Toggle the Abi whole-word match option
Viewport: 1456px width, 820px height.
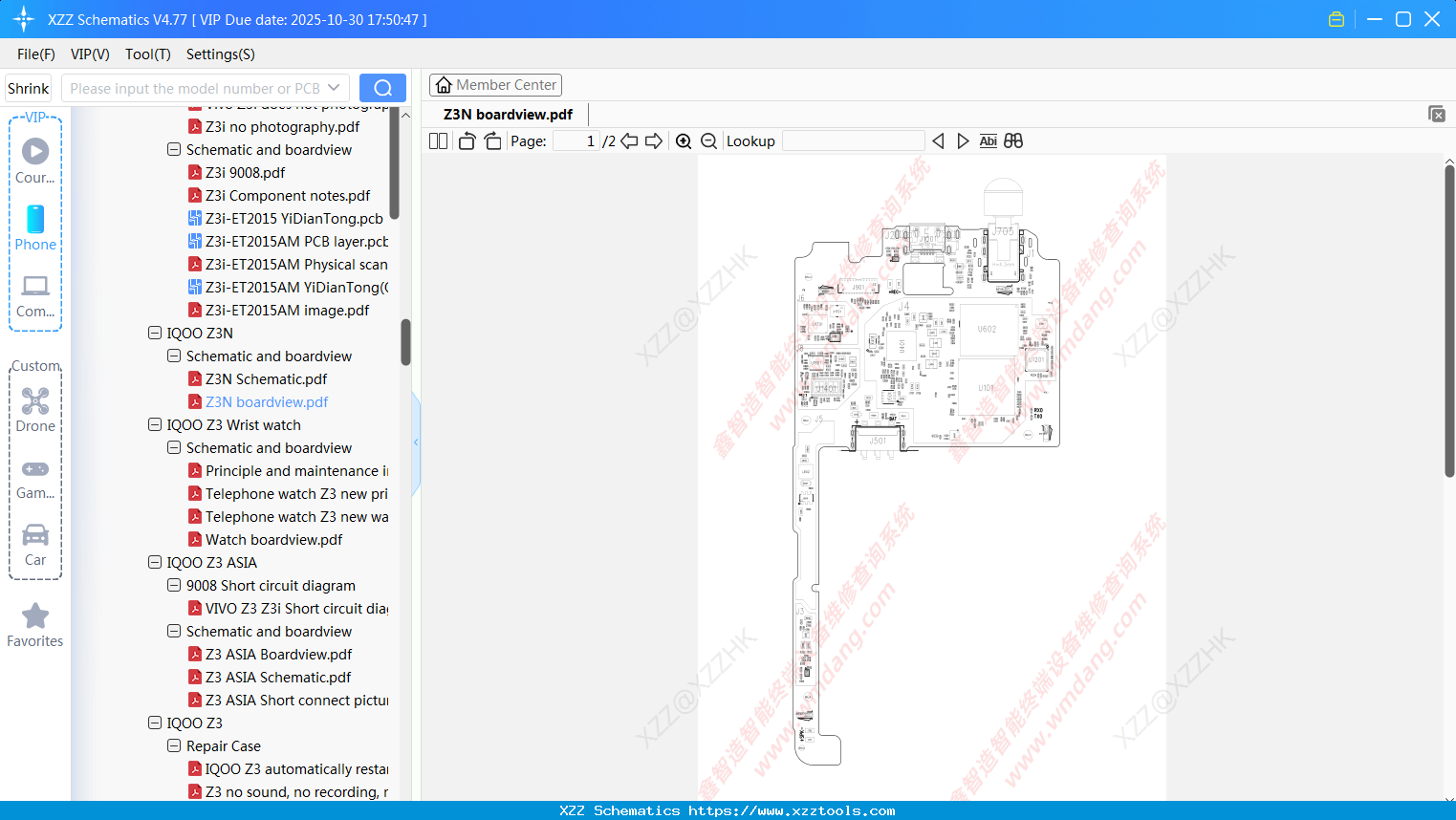[x=989, y=141]
